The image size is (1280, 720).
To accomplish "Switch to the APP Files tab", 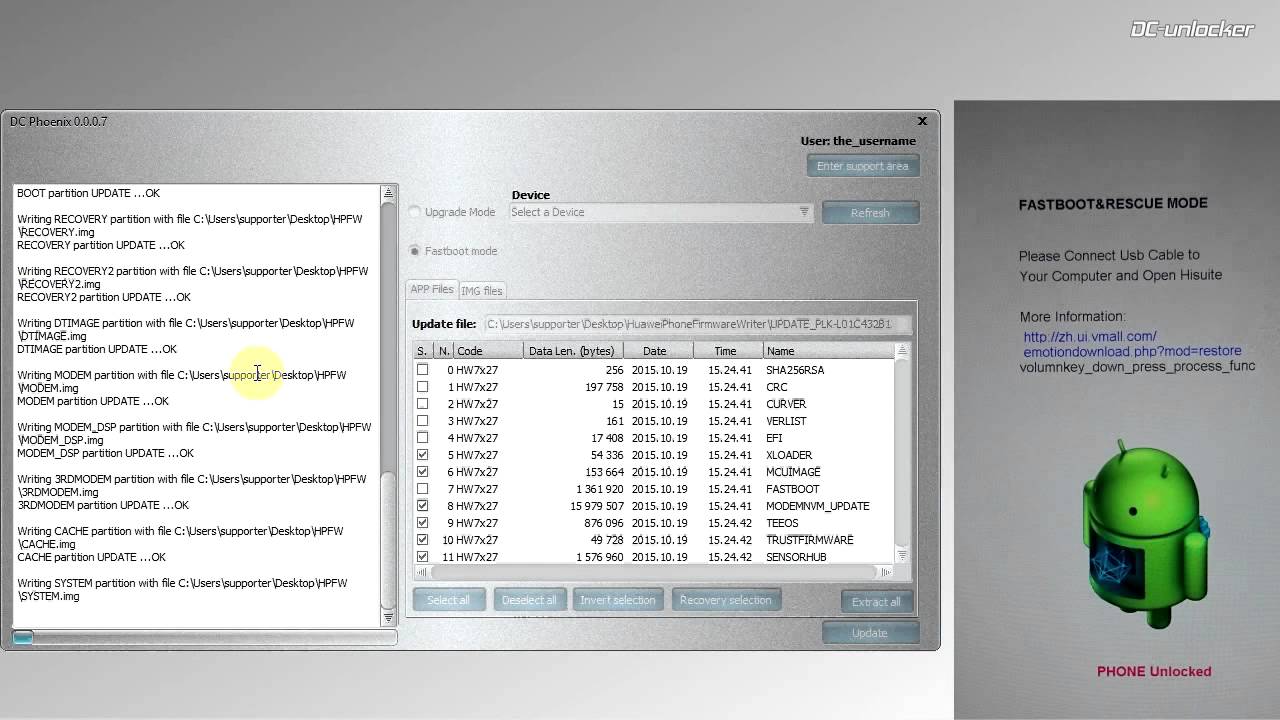I will tap(432, 289).
